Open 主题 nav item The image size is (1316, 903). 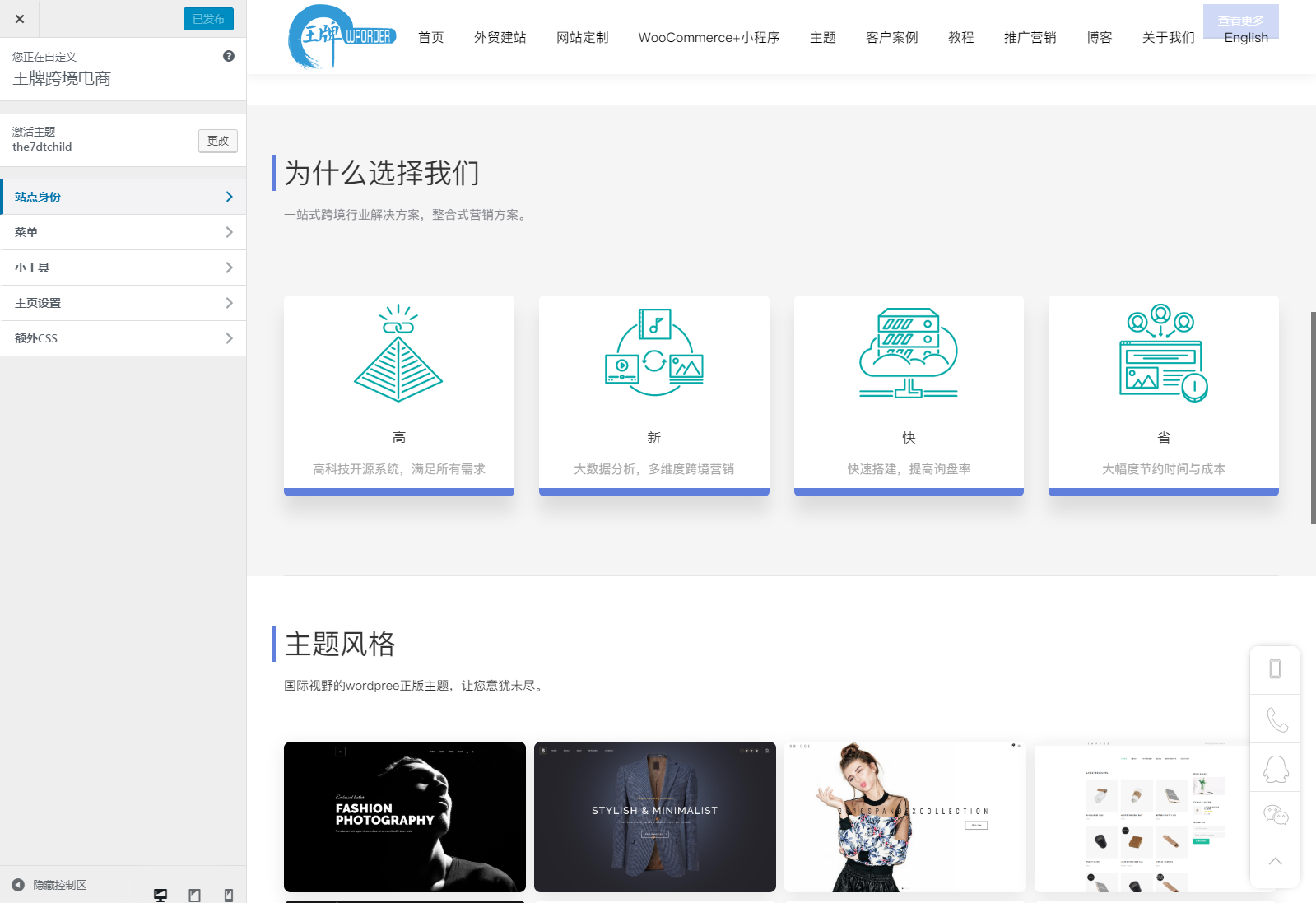pos(823,37)
